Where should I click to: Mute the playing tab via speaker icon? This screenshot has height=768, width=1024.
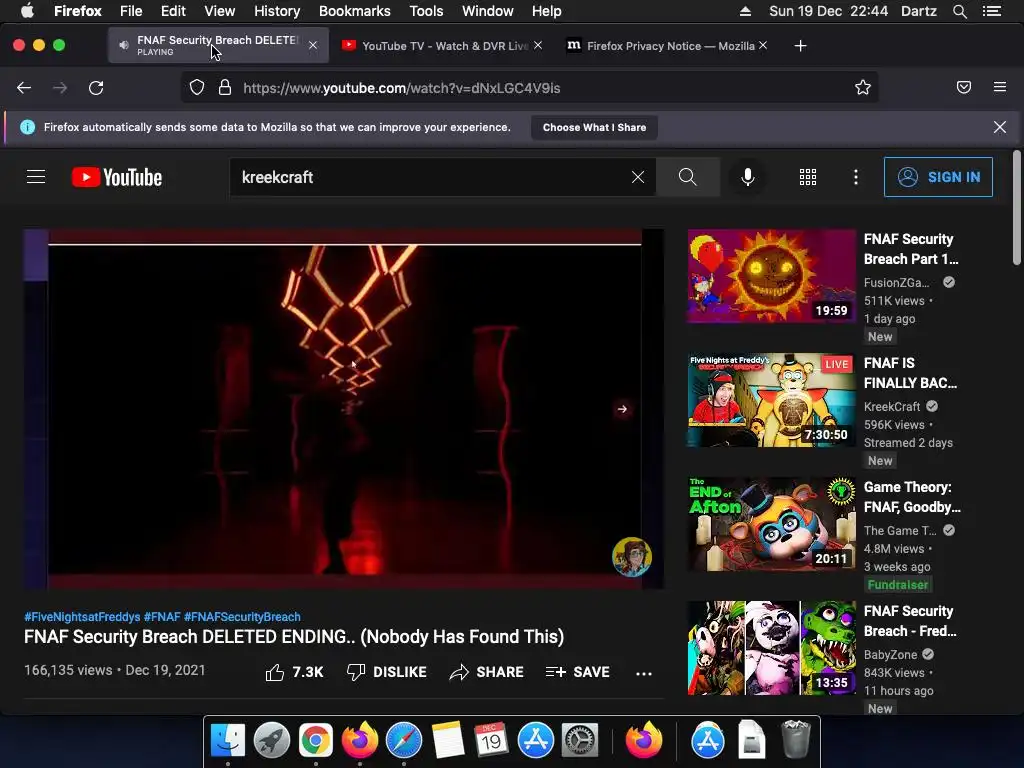(x=123, y=45)
